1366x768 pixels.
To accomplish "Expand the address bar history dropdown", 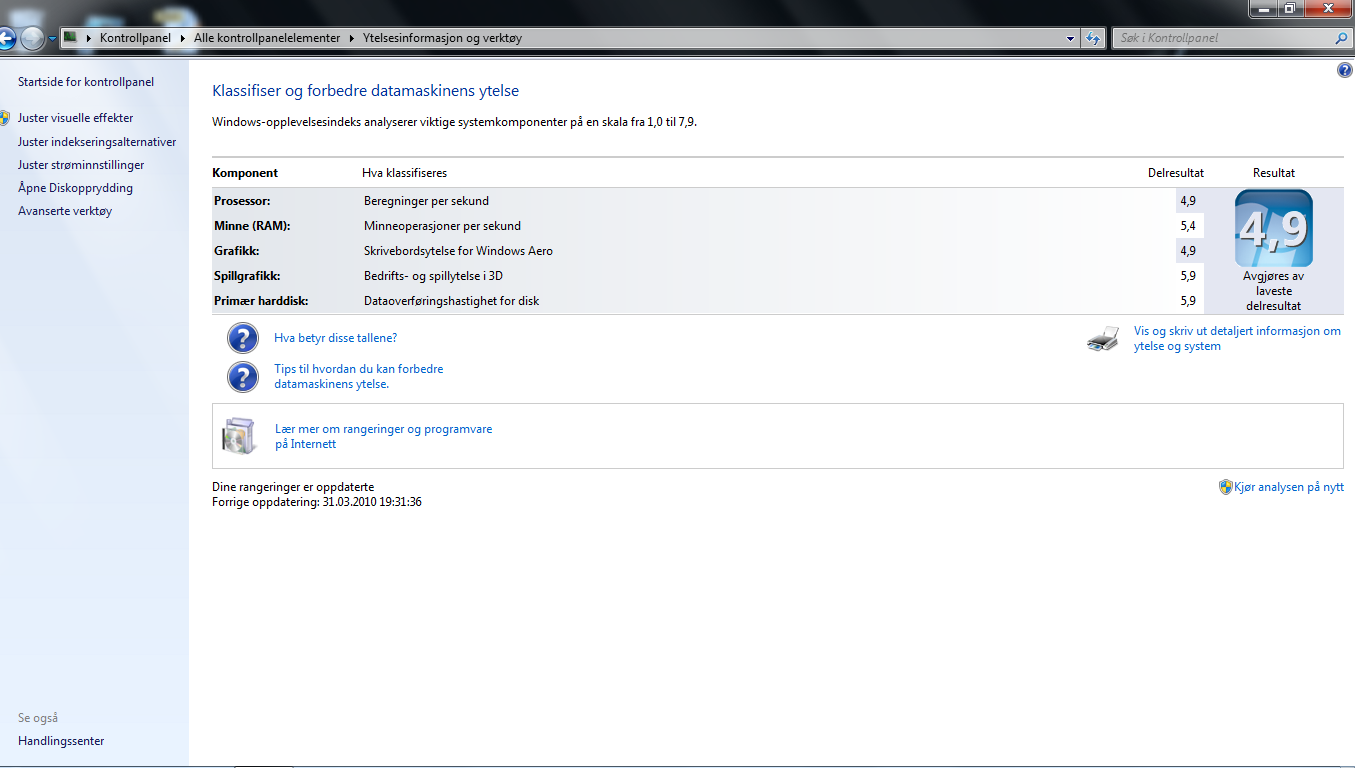I will click(1071, 38).
